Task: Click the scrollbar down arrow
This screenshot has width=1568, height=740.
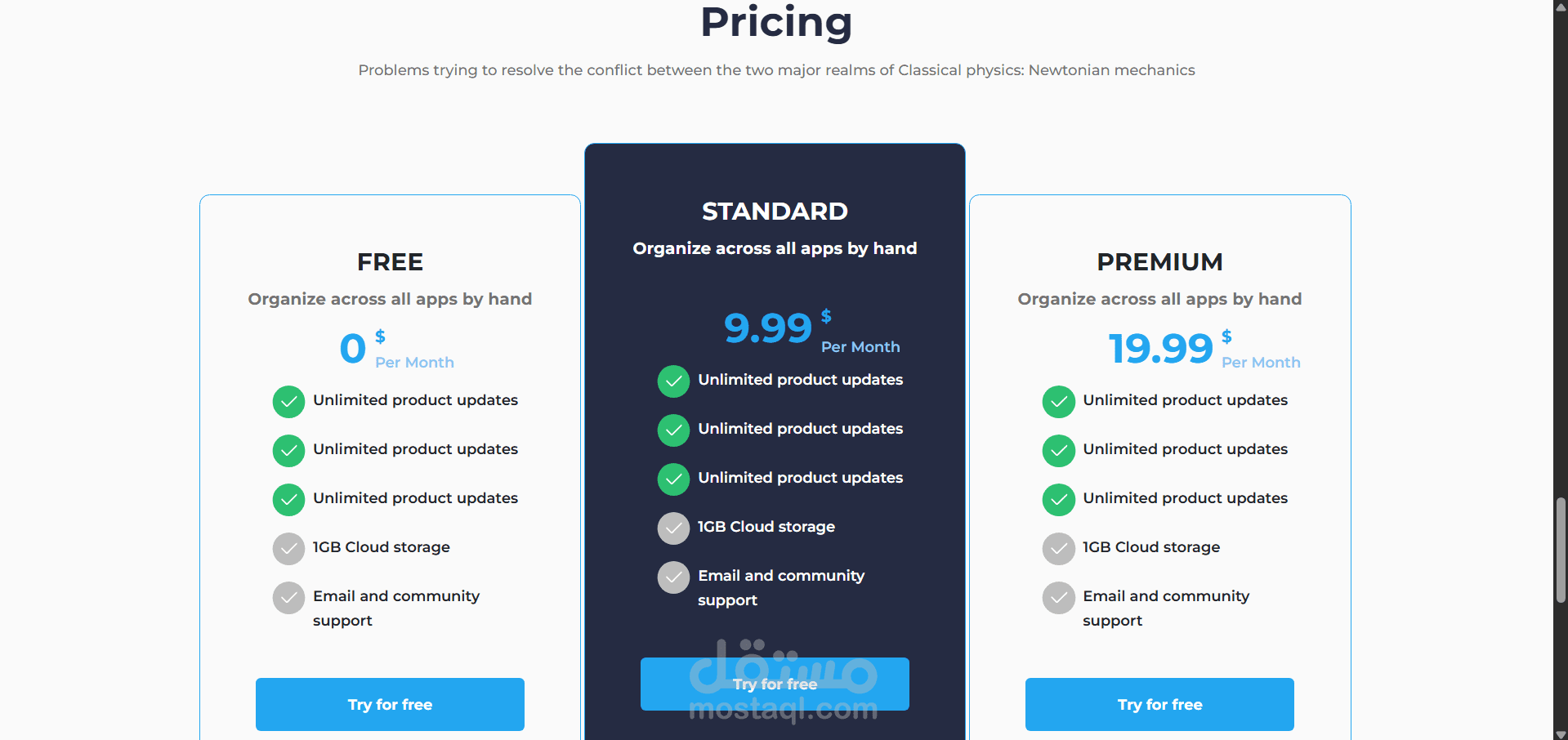Action: pyautogui.click(x=1561, y=734)
